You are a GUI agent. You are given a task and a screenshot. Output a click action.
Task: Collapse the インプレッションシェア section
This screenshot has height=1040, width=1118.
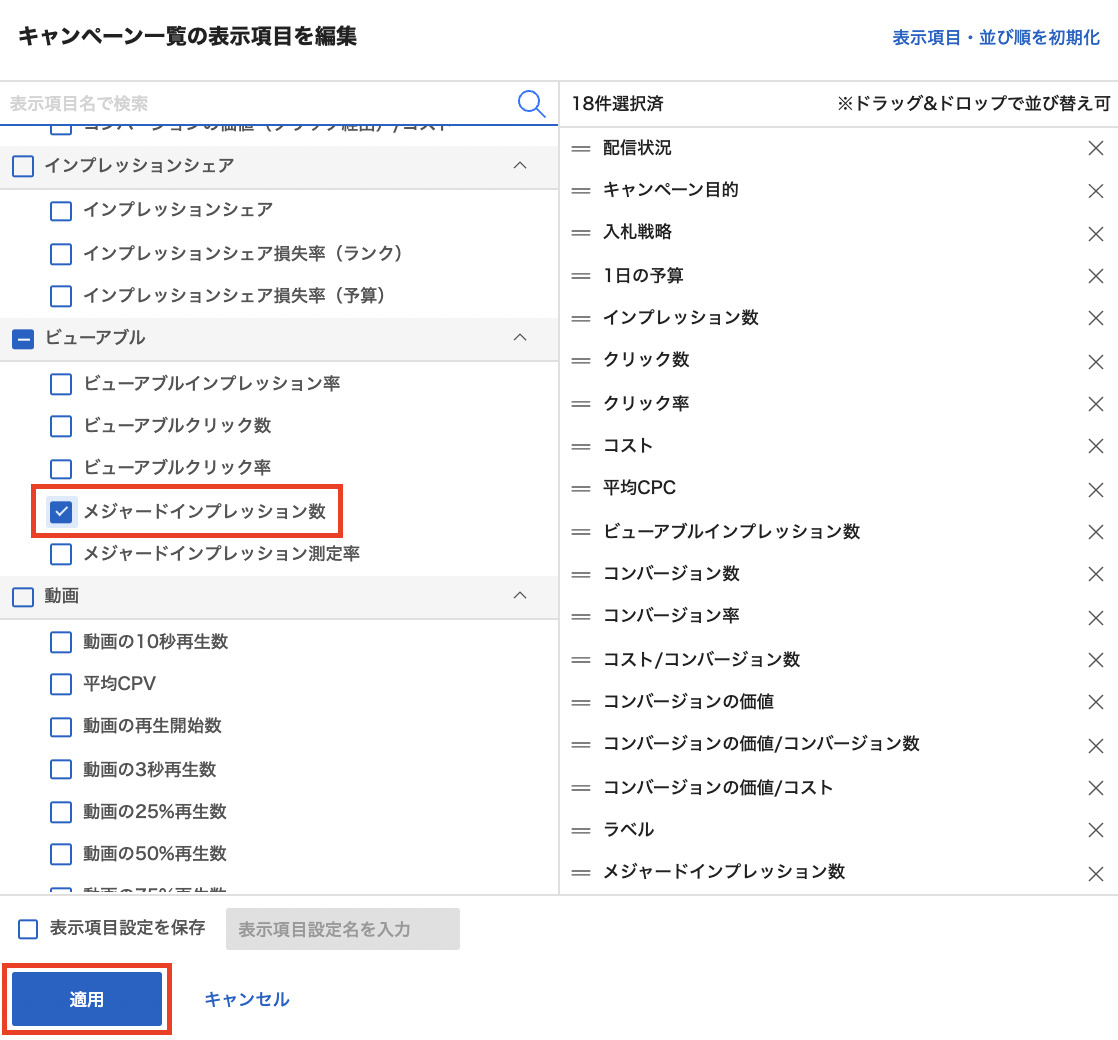click(x=519, y=165)
